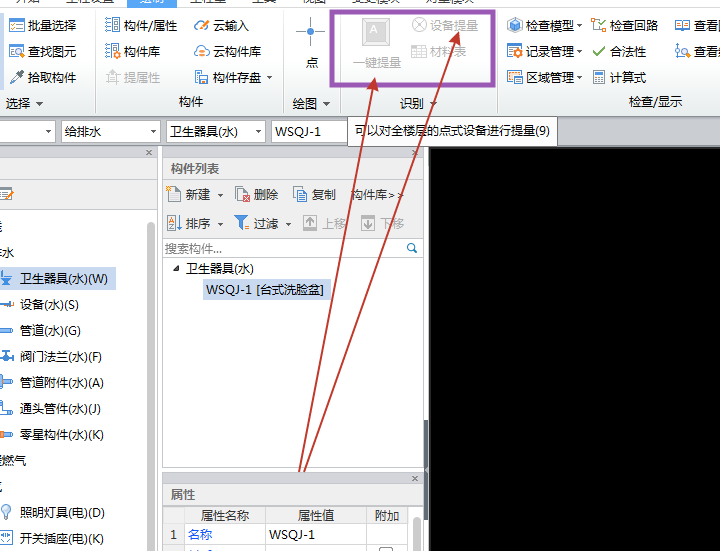Open the 新建 dropdown arrow

click(220, 196)
